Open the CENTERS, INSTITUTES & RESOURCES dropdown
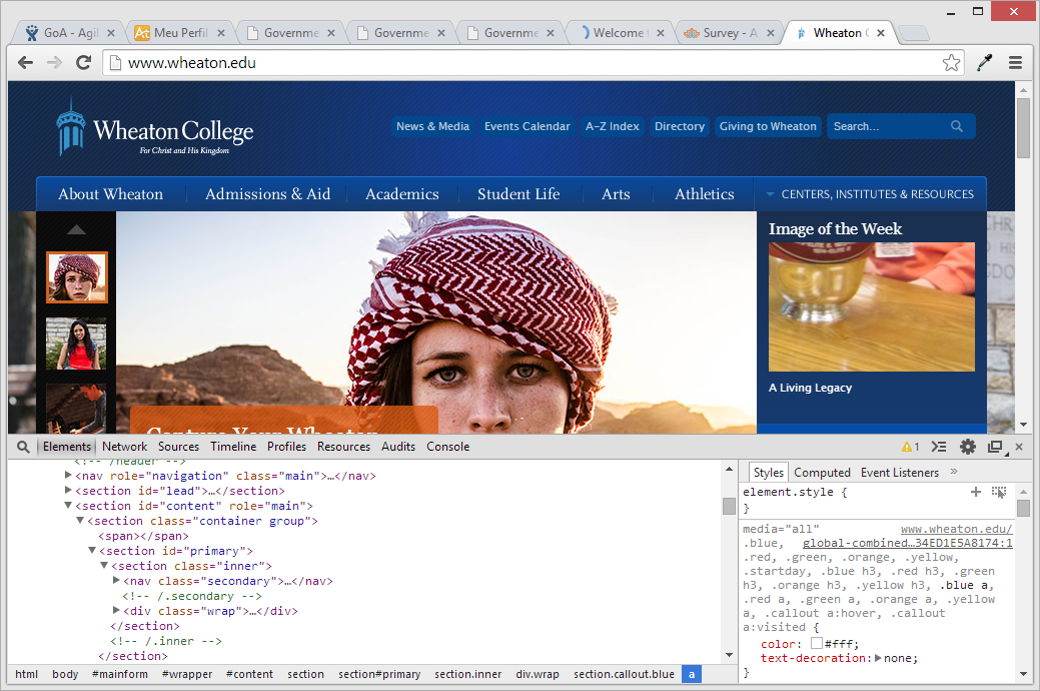The width and height of the screenshot is (1040, 691). coord(870,194)
